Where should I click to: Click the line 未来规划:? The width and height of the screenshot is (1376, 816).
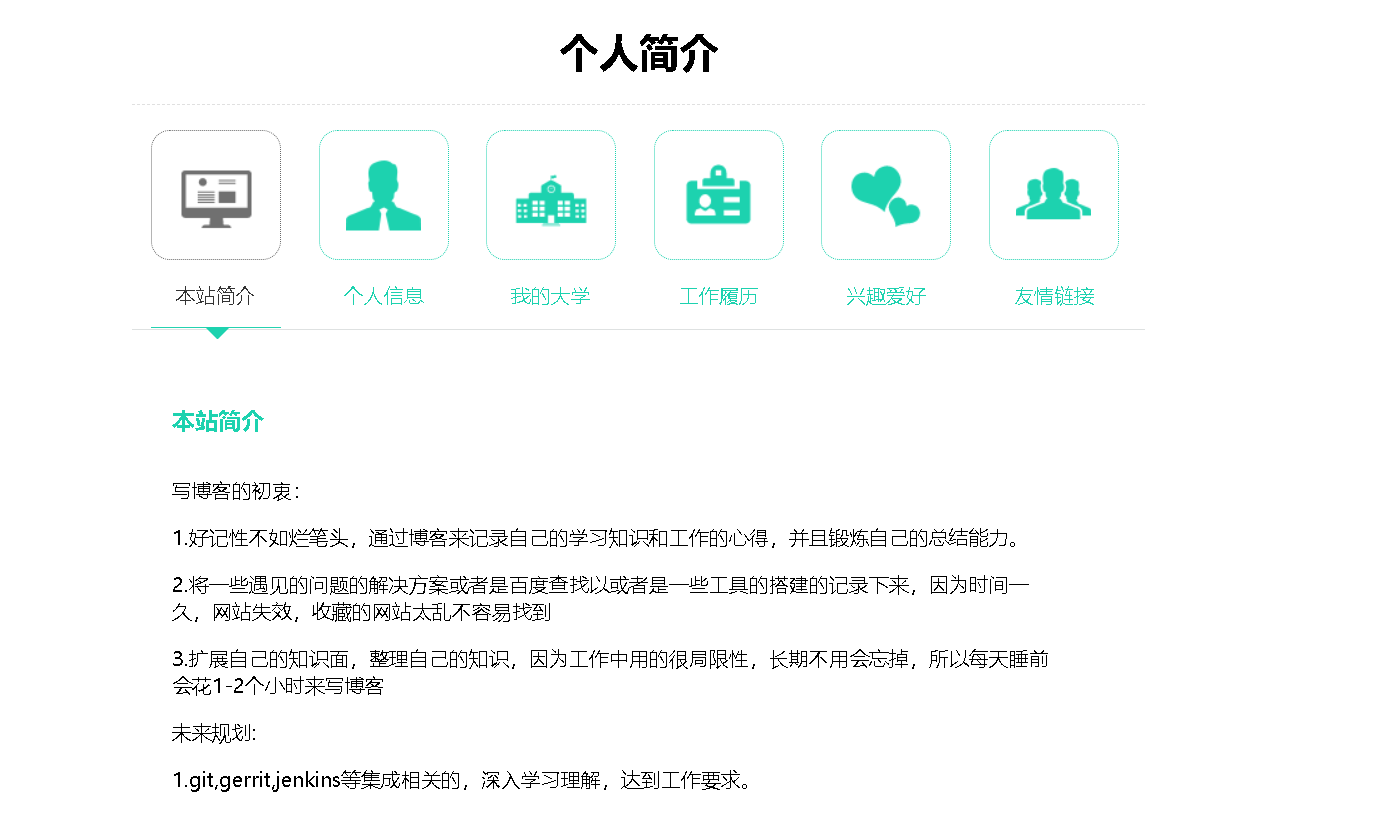pos(215,733)
